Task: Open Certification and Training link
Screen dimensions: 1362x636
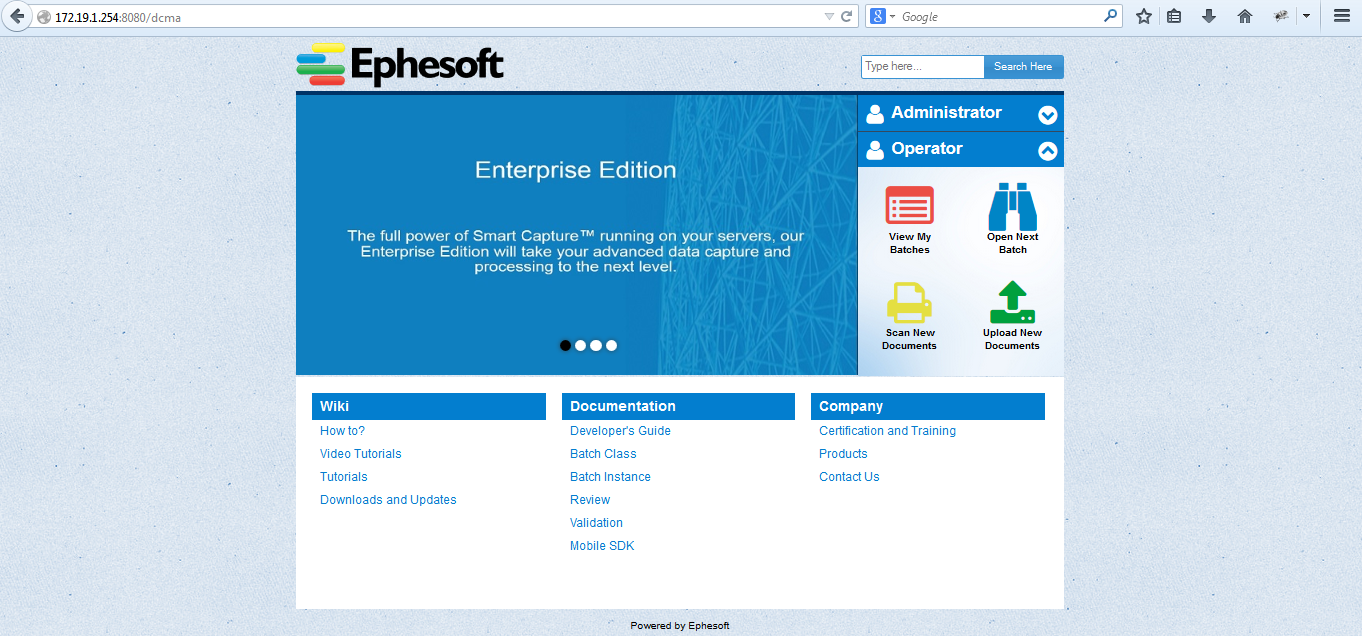Action: point(887,431)
